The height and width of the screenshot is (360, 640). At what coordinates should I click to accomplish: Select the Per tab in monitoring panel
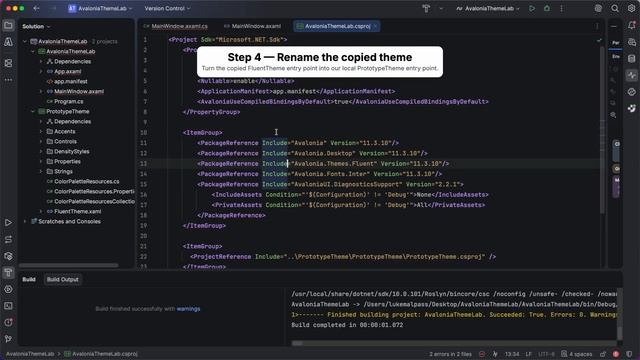(616, 42)
